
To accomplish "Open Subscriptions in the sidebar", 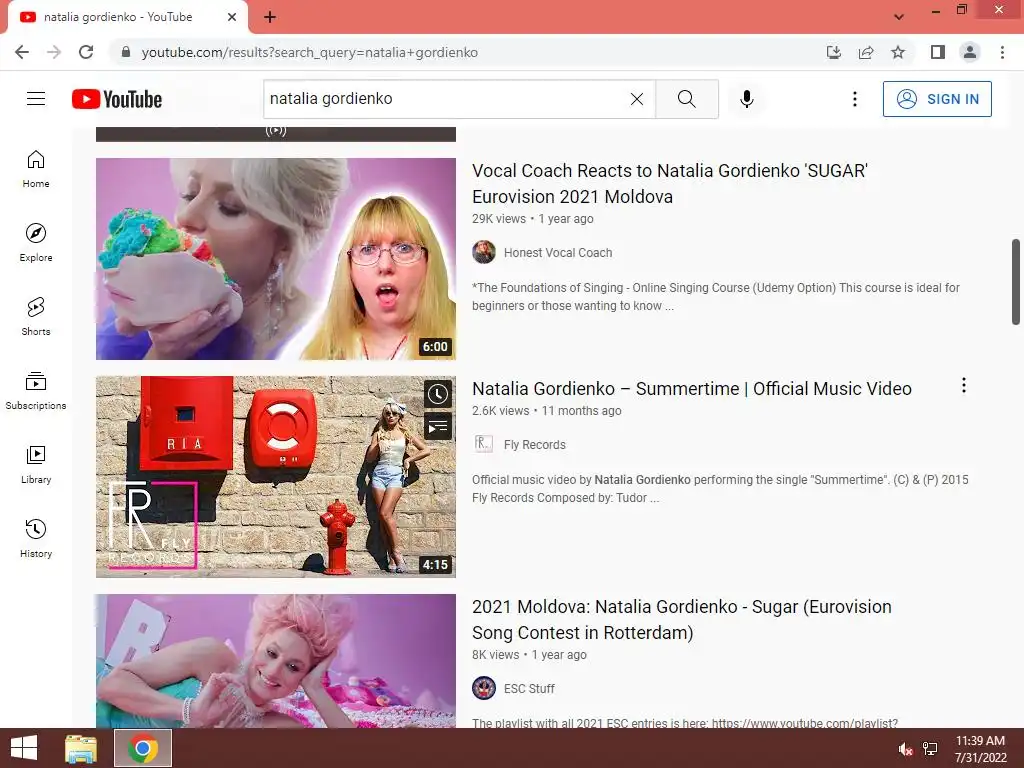I will point(36,391).
